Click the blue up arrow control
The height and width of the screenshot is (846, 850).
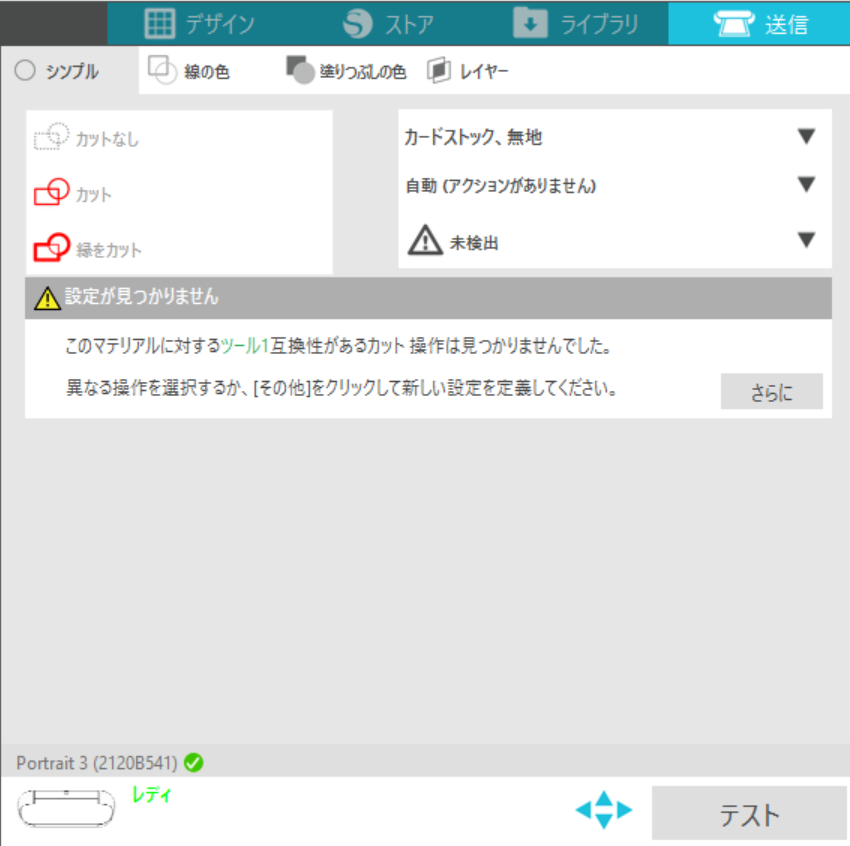604,798
